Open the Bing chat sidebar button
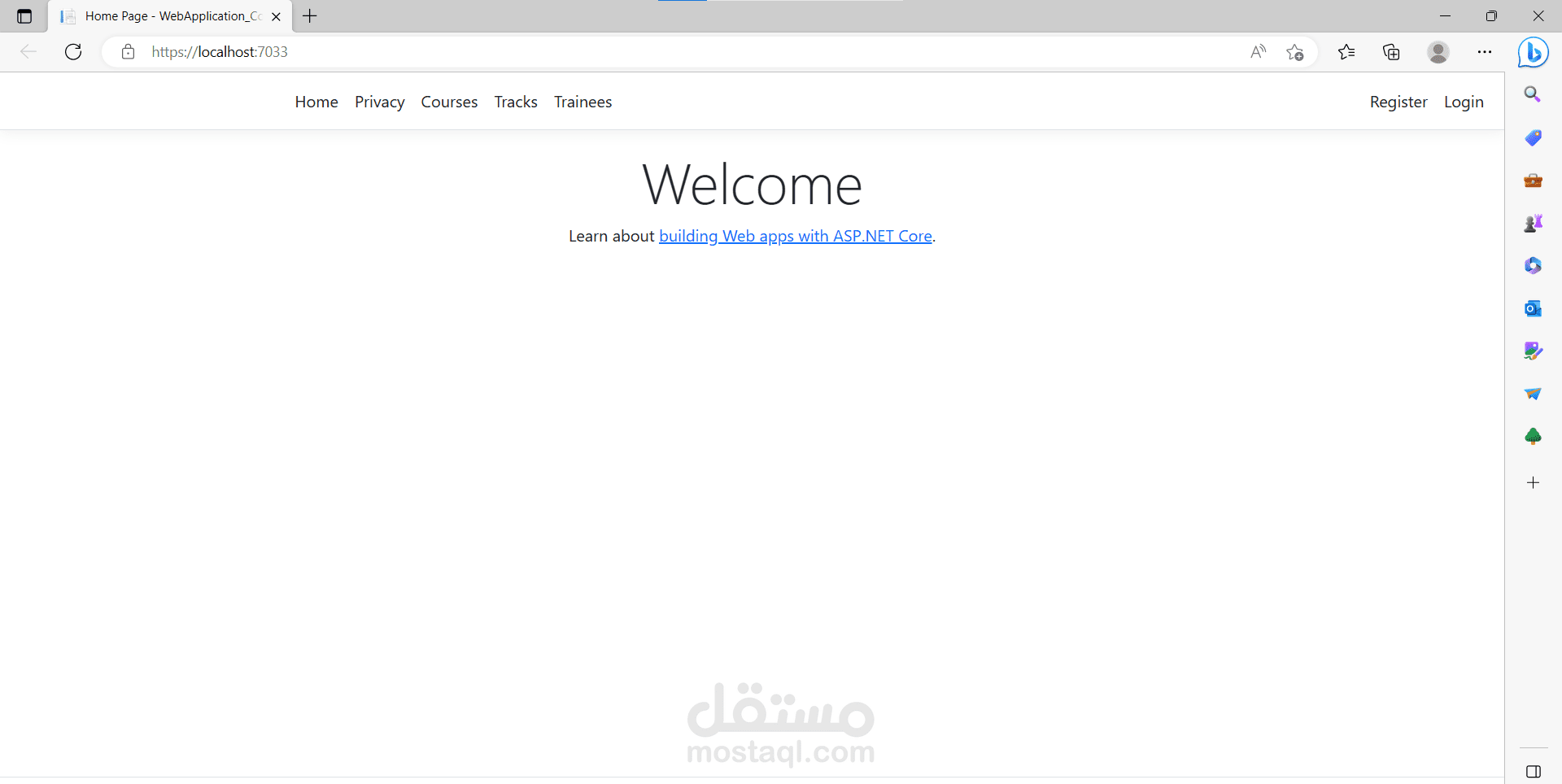Image resolution: width=1562 pixels, height=784 pixels. [1534, 53]
